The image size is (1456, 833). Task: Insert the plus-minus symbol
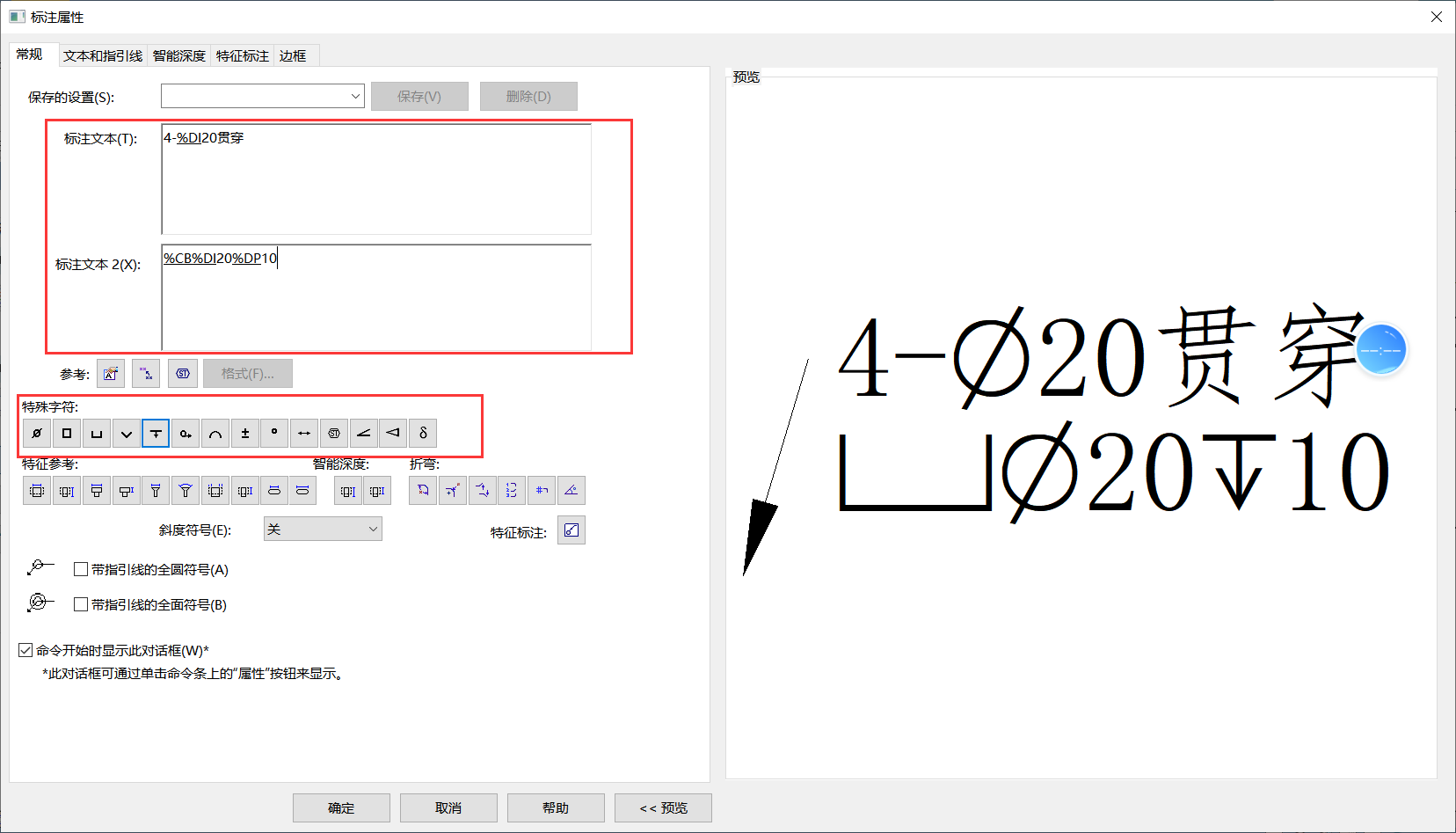[x=245, y=434]
